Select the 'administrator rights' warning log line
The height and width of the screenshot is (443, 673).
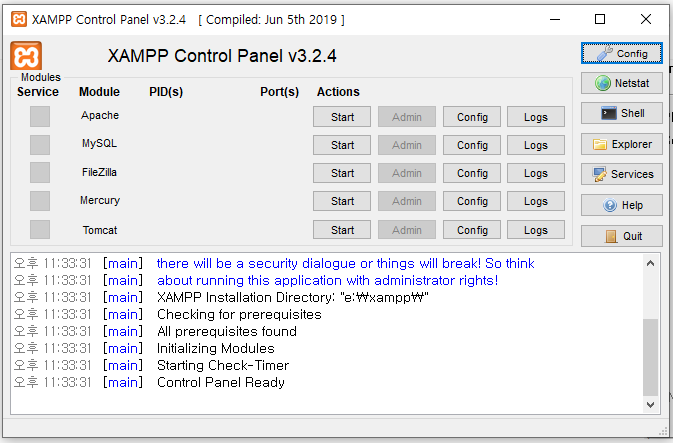tap(256, 280)
